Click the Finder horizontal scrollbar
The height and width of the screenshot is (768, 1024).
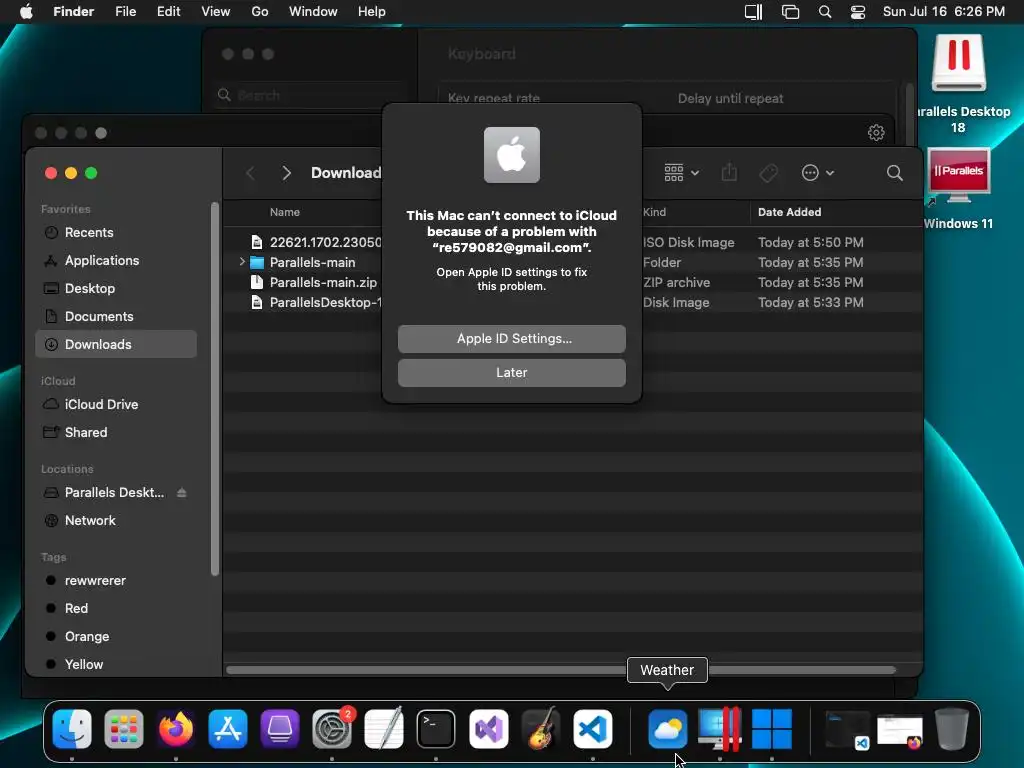[560, 670]
